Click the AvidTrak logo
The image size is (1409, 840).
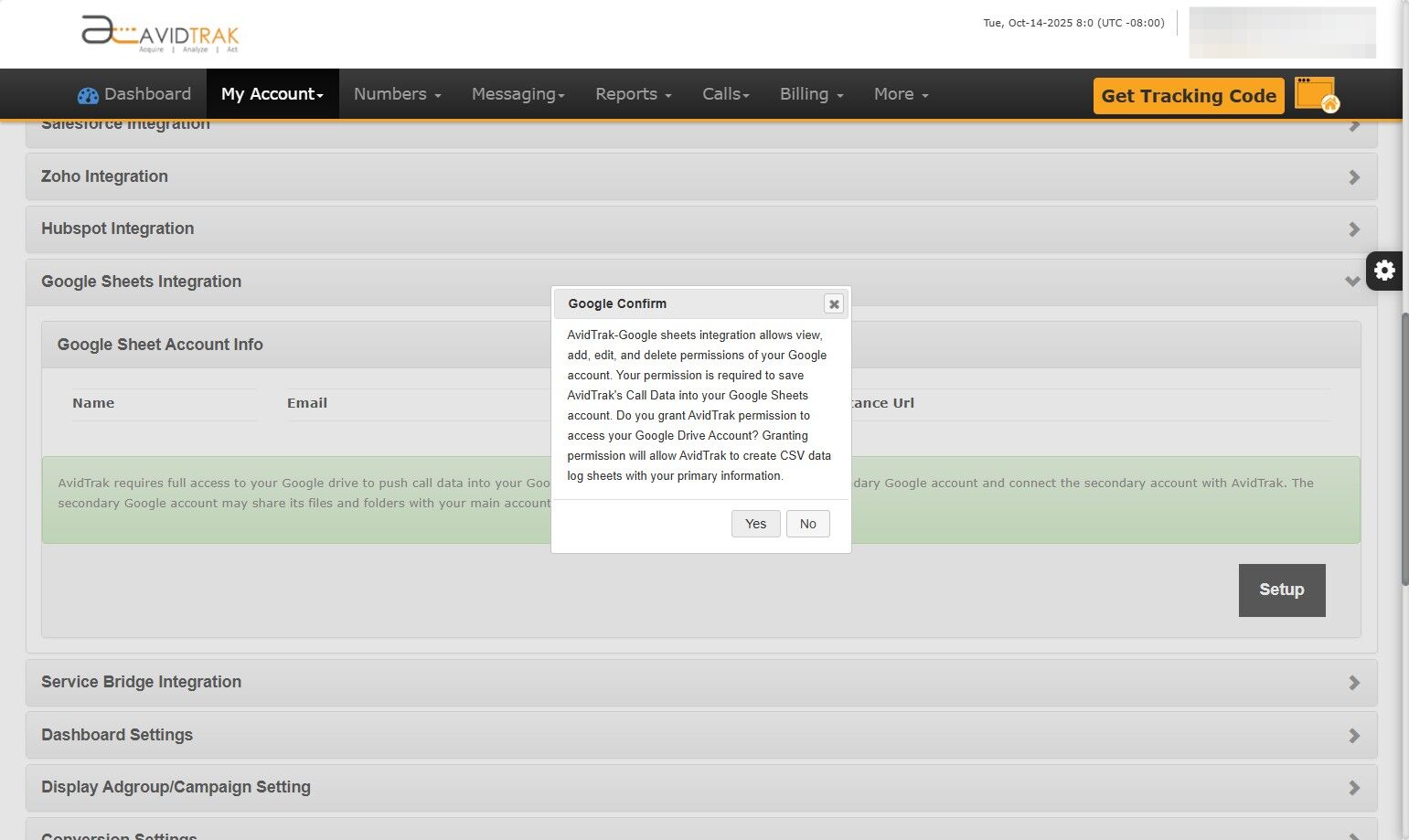(x=160, y=34)
